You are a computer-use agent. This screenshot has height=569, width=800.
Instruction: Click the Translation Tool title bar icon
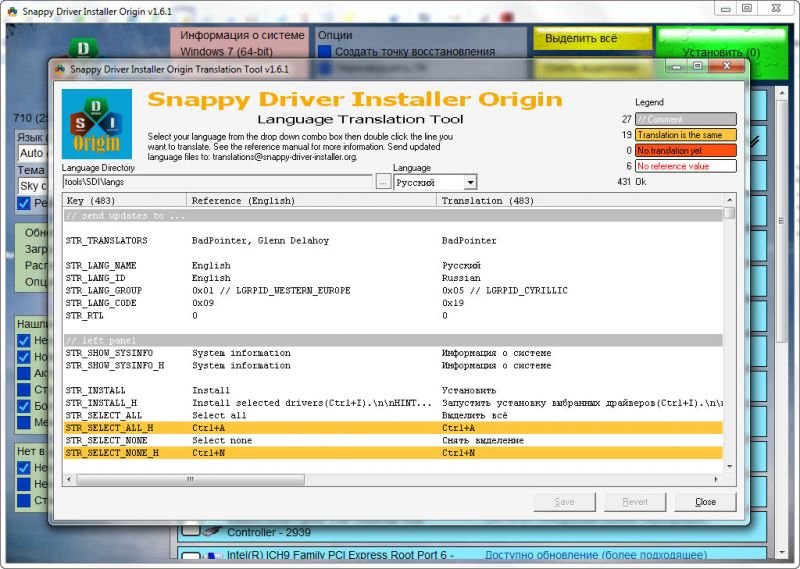[60, 69]
